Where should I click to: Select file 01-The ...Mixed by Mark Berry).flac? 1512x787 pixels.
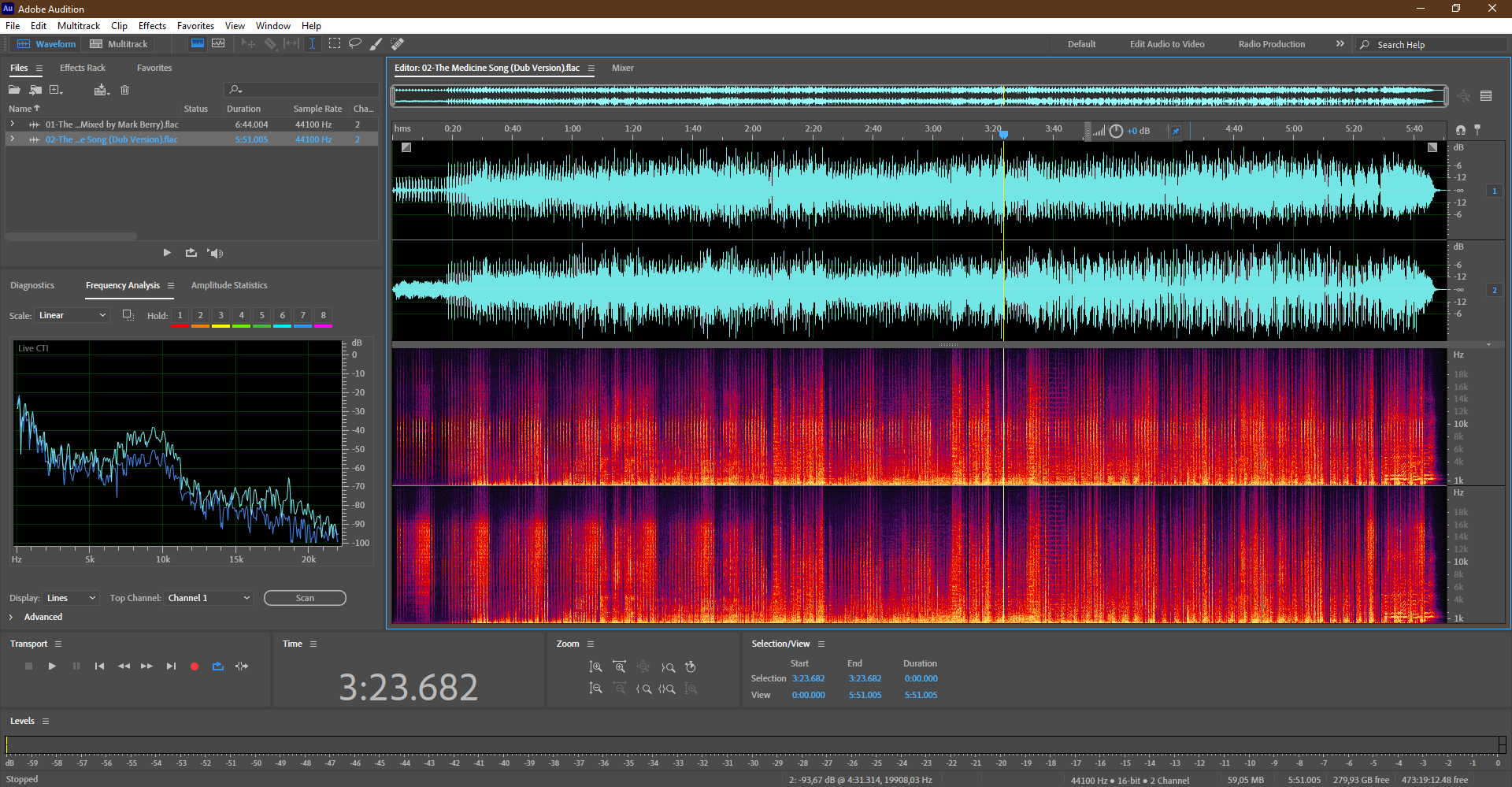coord(112,124)
